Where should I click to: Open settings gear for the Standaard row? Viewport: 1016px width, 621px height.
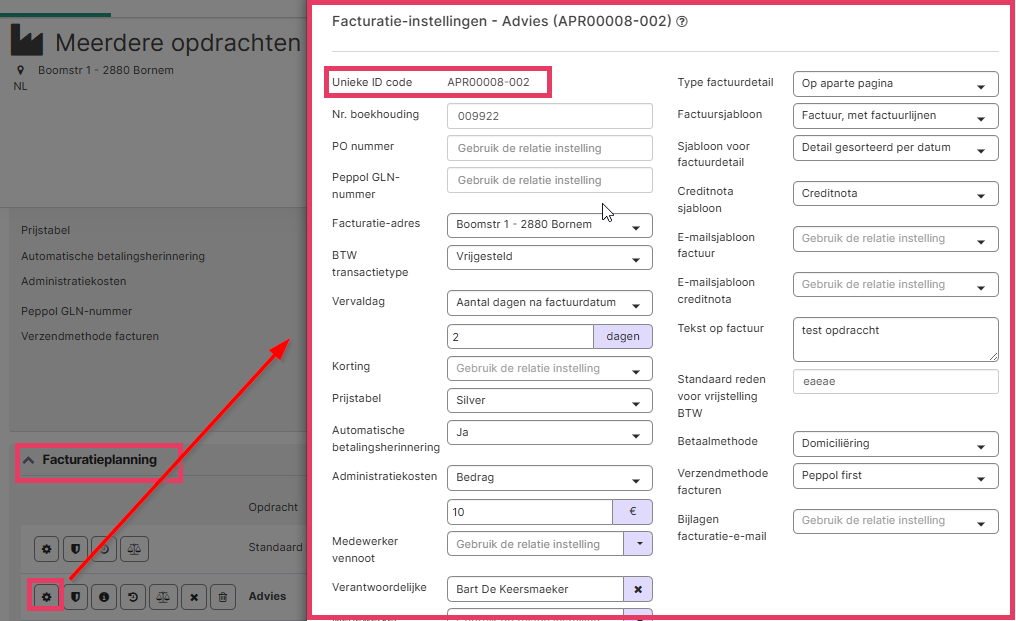[46, 549]
